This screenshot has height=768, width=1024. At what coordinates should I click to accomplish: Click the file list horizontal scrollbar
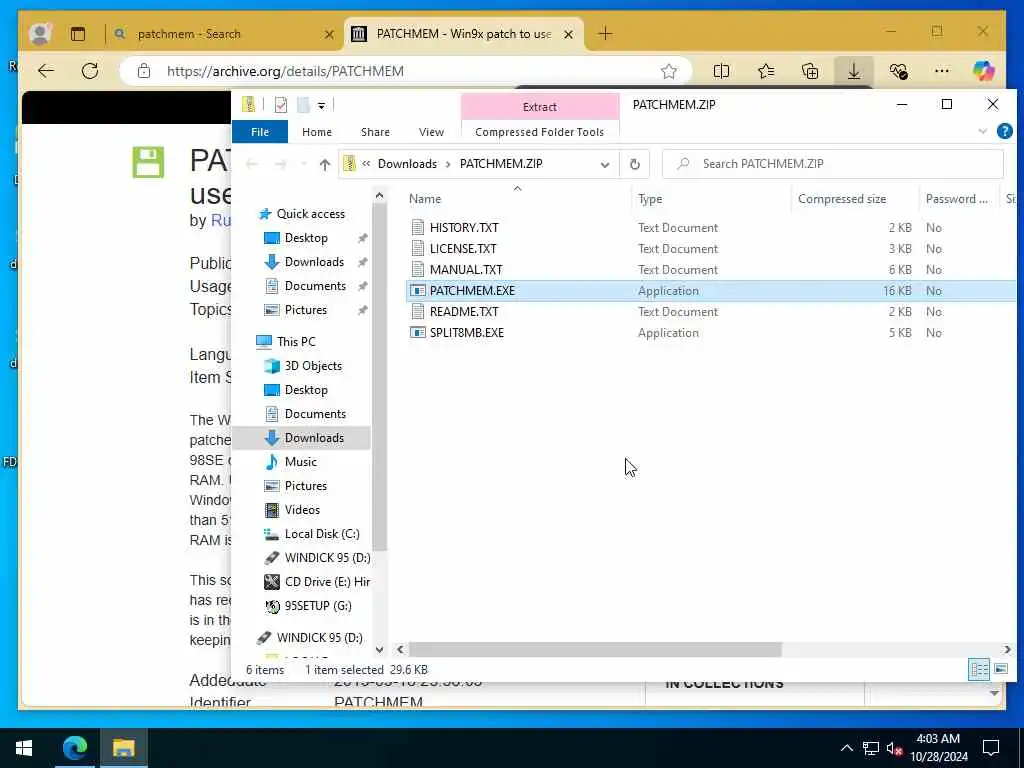click(x=594, y=649)
